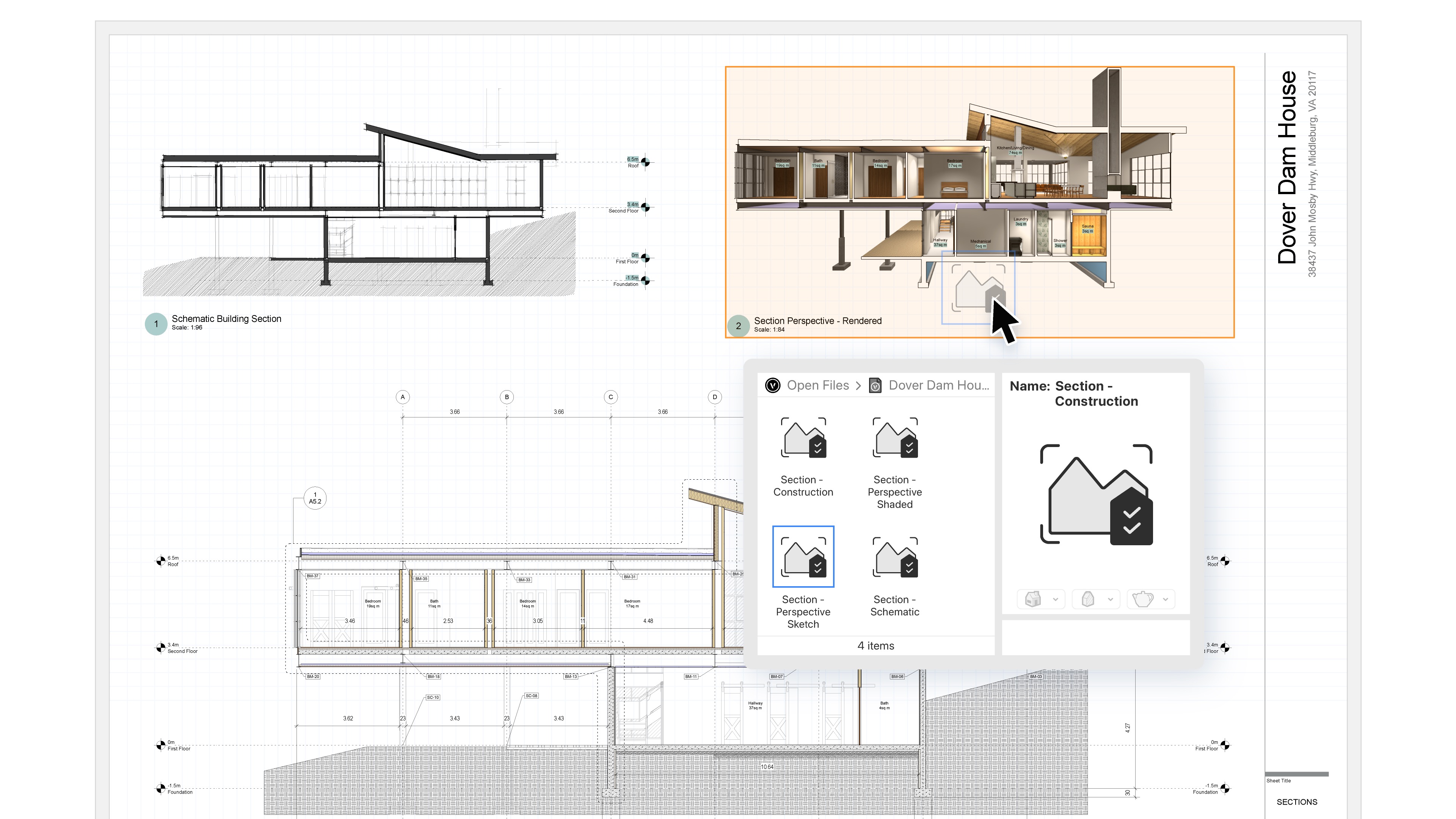The image size is (1456, 819).
Task: Click the Vectorworks app icon in the breadcrumb
Action: [x=773, y=385]
